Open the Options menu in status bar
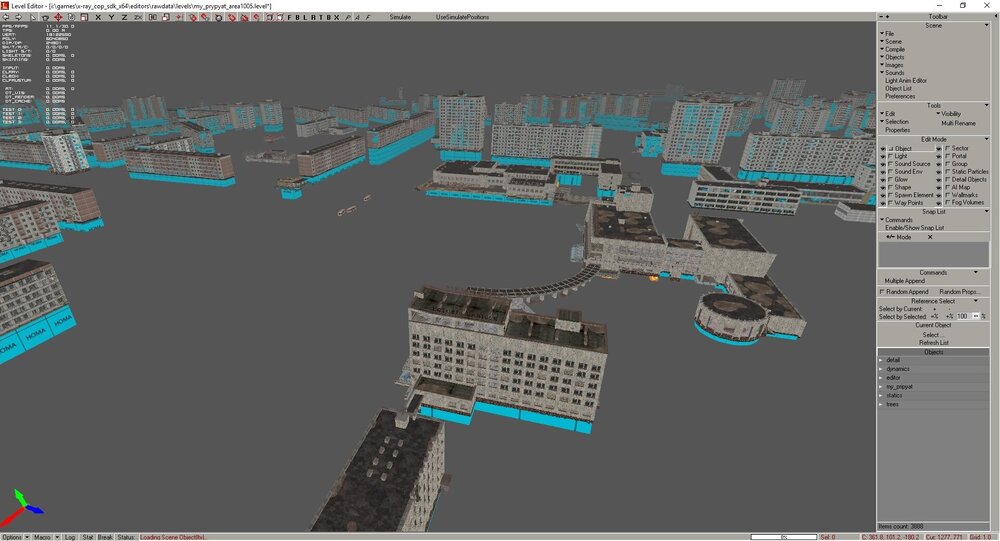 (14, 537)
